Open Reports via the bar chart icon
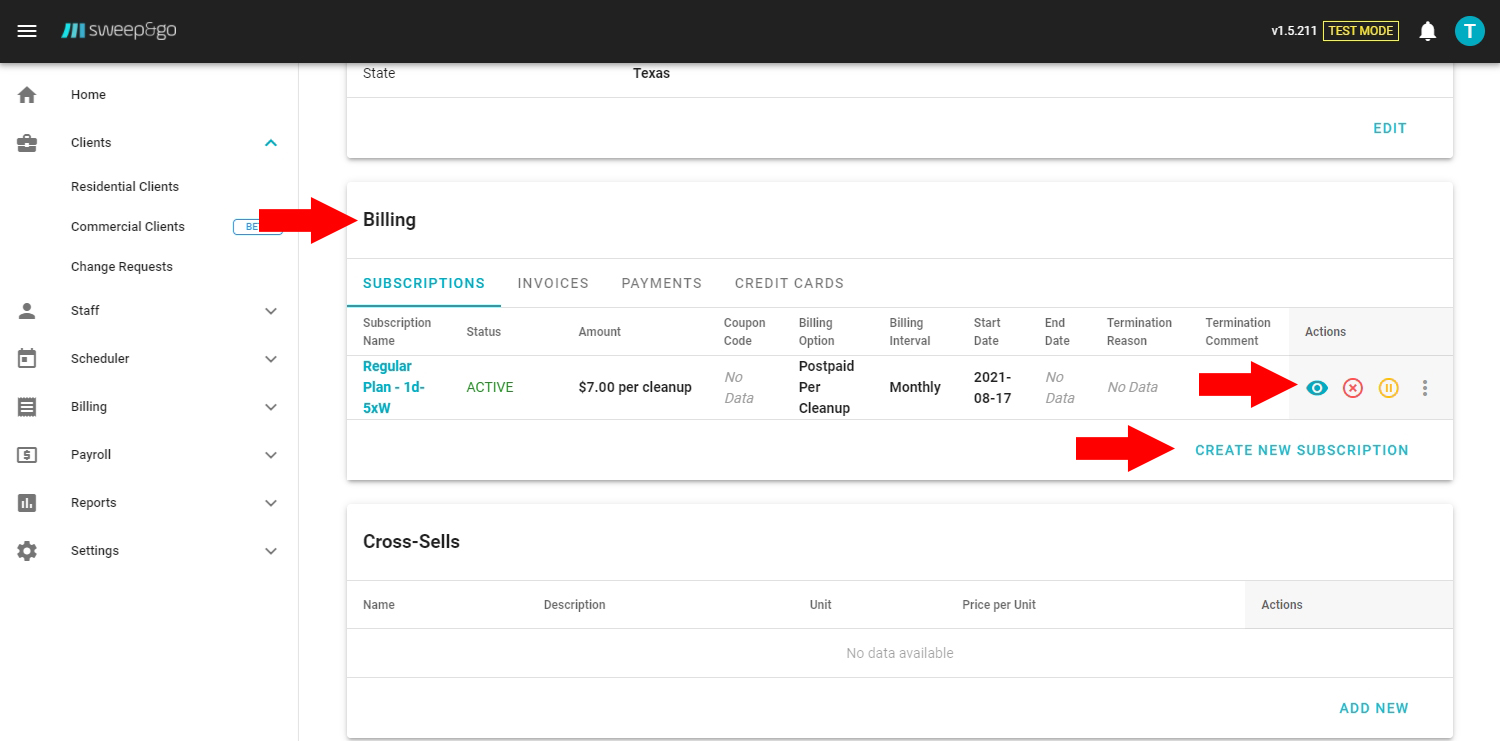This screenshot has width=1500, height=741. tap(26, 502)
